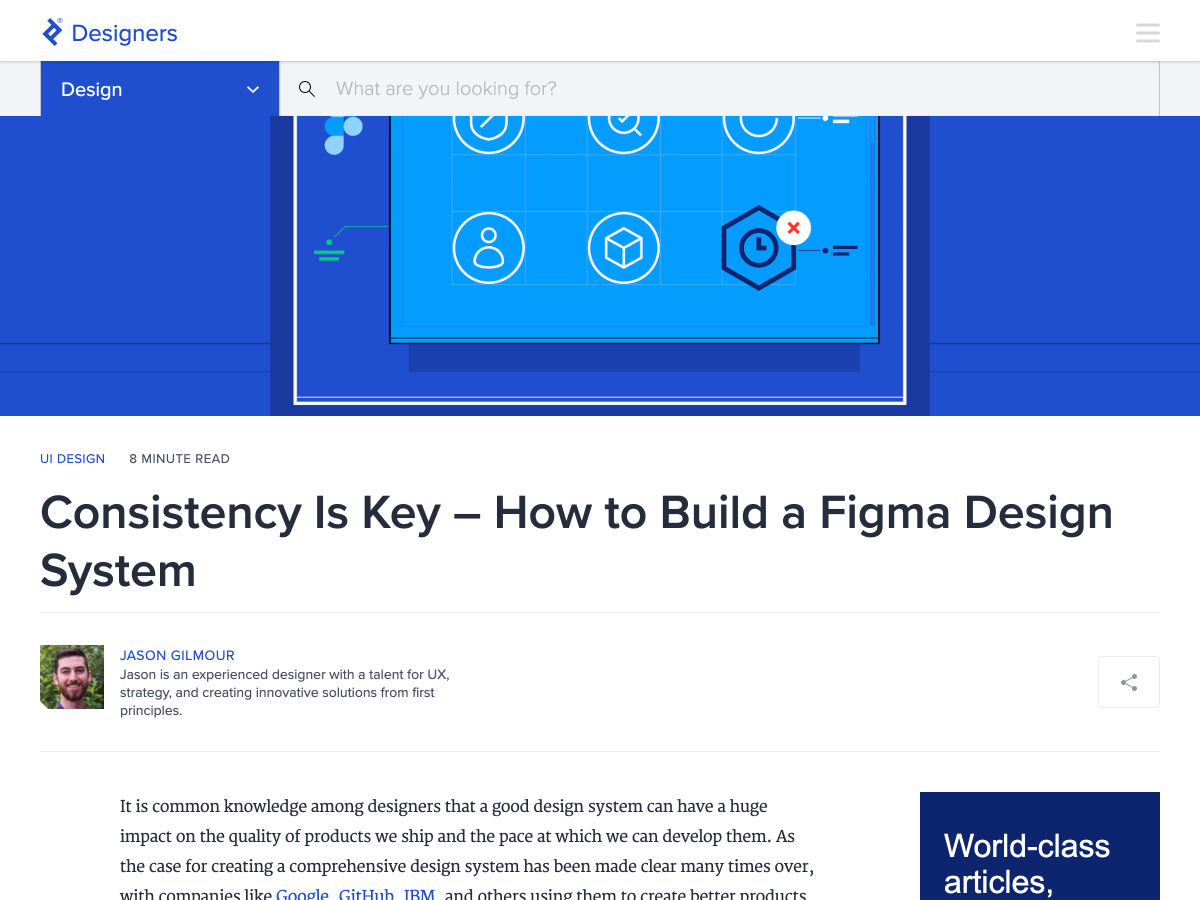This screenshot has width=1200, height=900.
Task: Click the search magnifier icon
Action: 307,89
